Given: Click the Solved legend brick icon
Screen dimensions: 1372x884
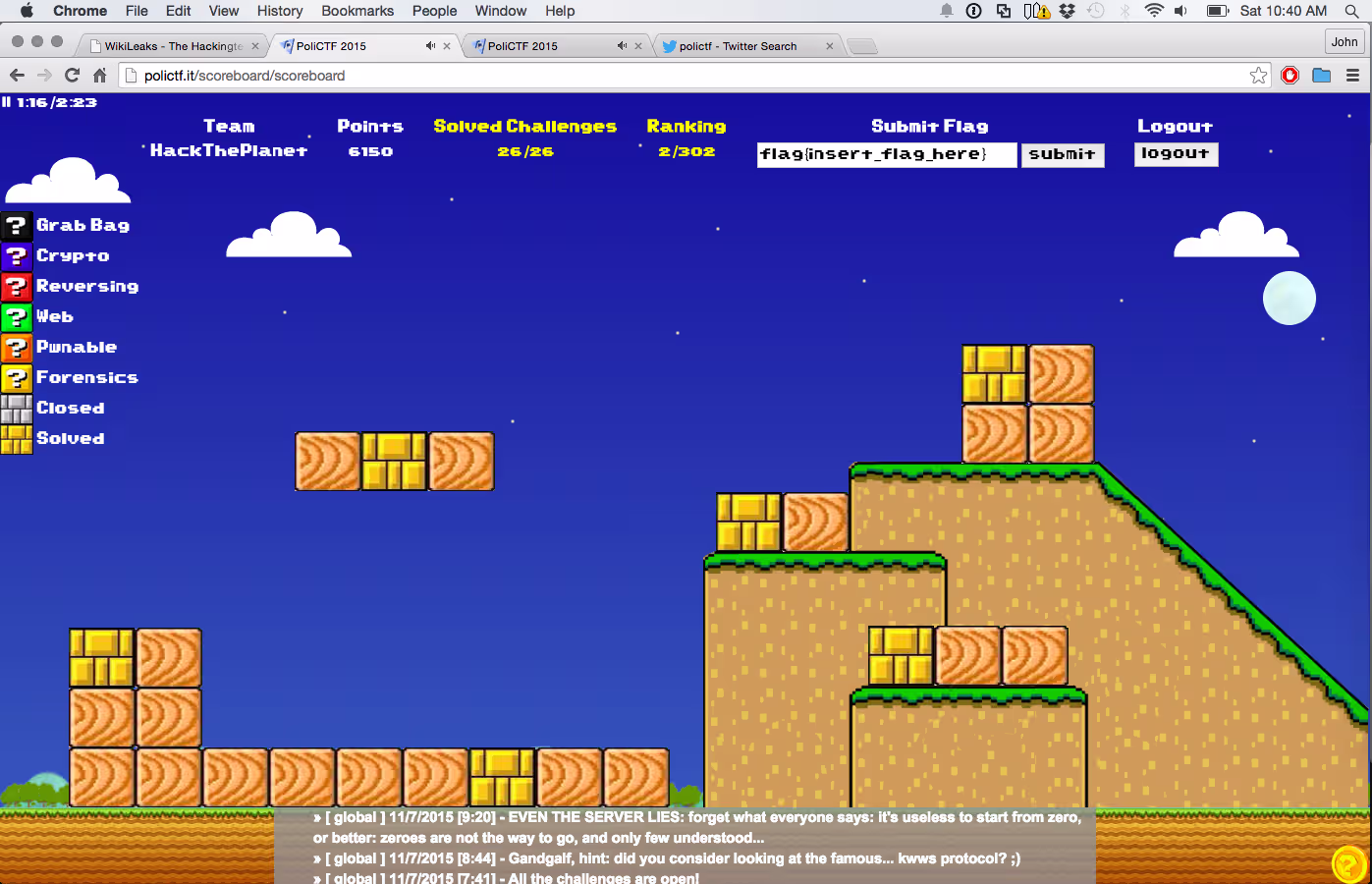Looking at the screenshot, I should [x=17, y=439].
